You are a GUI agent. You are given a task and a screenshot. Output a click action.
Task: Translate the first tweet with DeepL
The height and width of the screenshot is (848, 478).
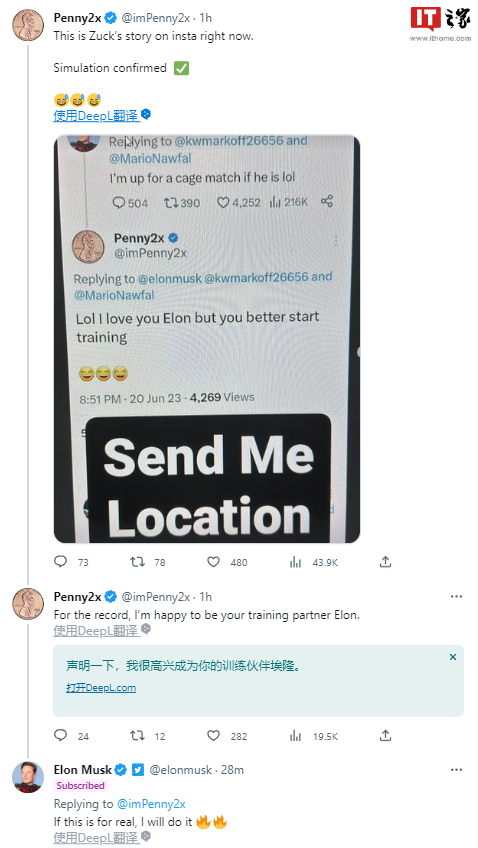[x=96, y=115]
